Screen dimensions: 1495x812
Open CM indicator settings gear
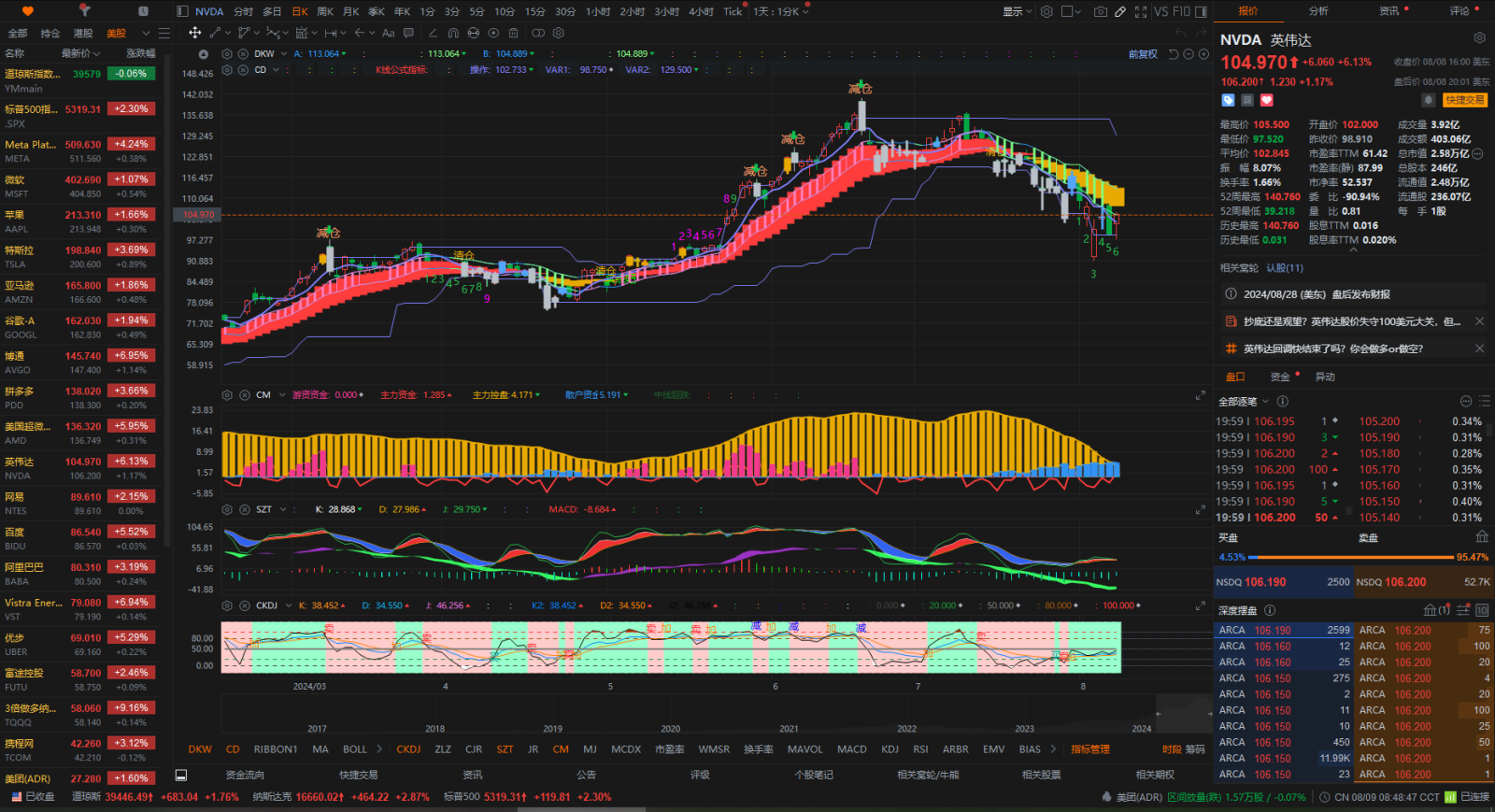pos(227,395)
